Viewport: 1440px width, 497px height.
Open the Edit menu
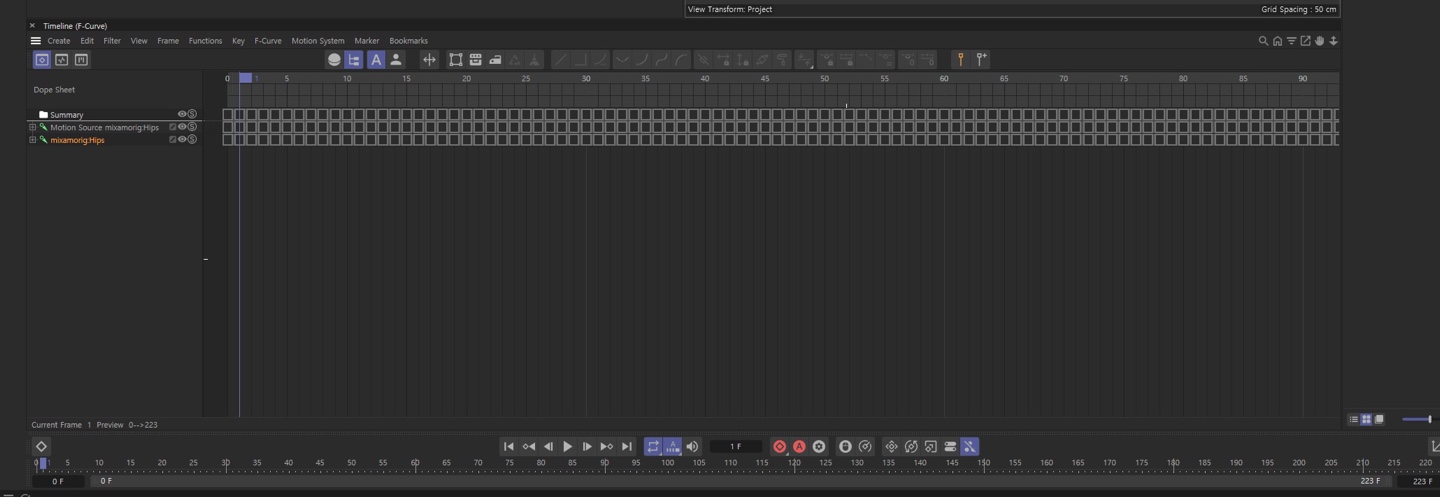click(x=87, y=41)
